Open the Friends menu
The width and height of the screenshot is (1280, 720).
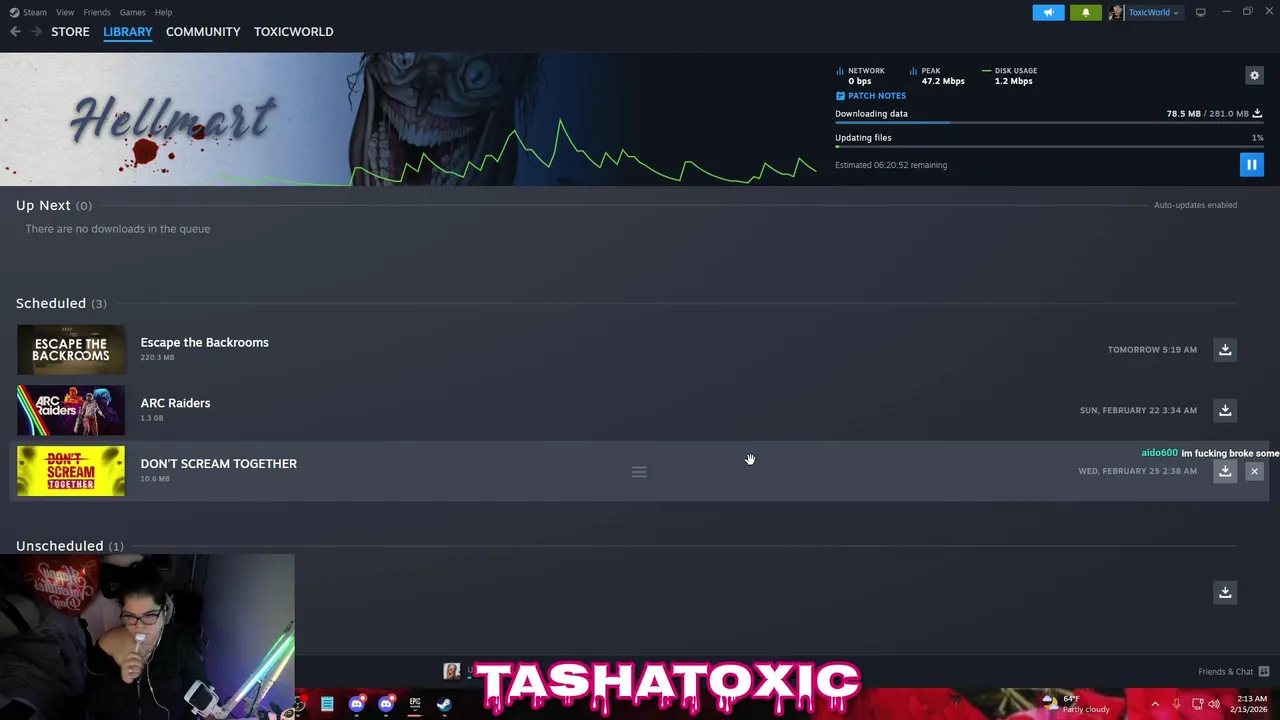tap(97, 12)
